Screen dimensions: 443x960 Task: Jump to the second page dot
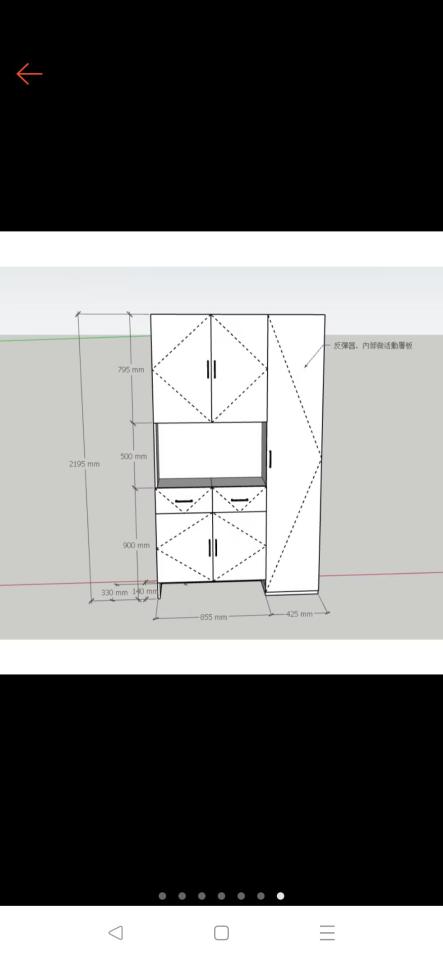pos(182,896)
